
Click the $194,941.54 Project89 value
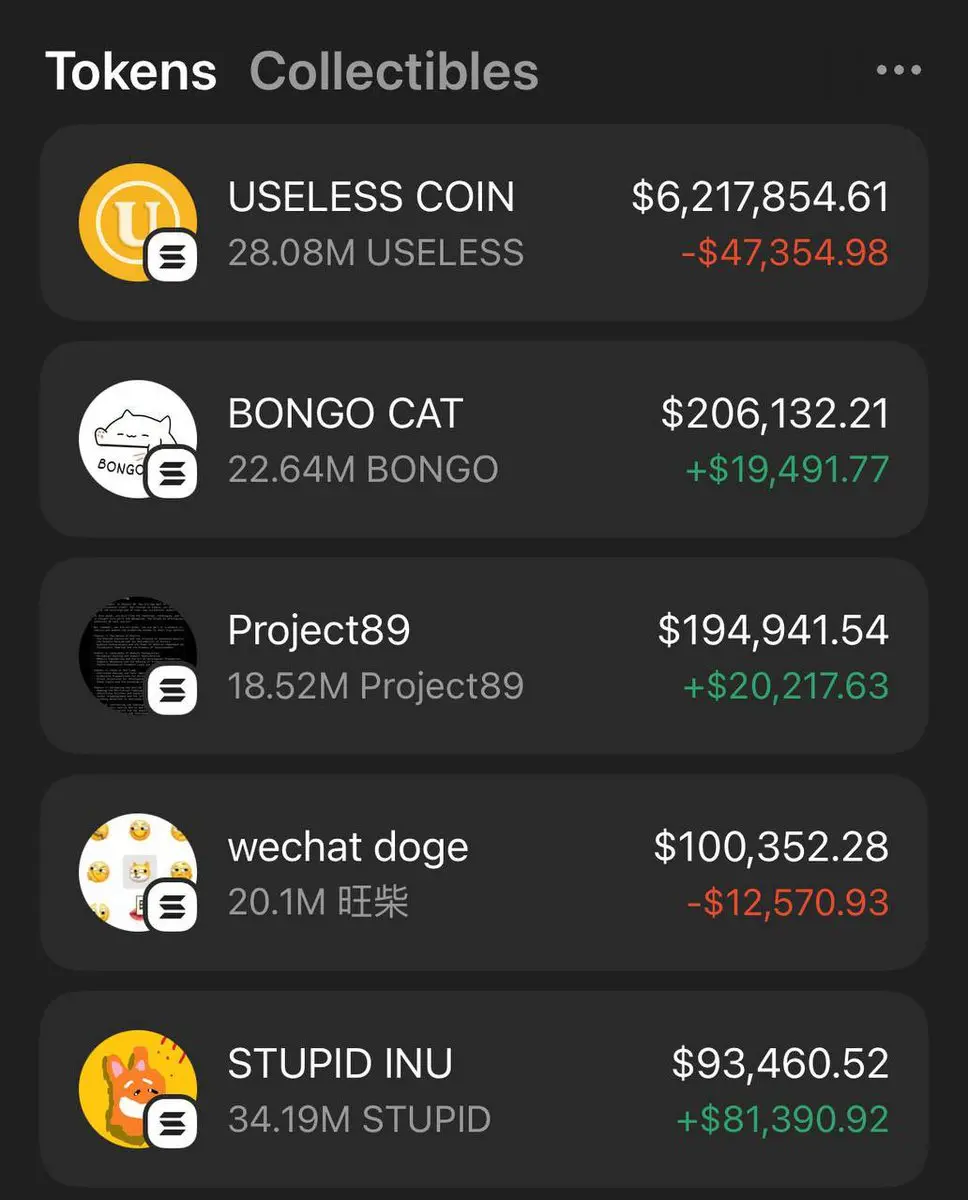[x=773, y=630]
